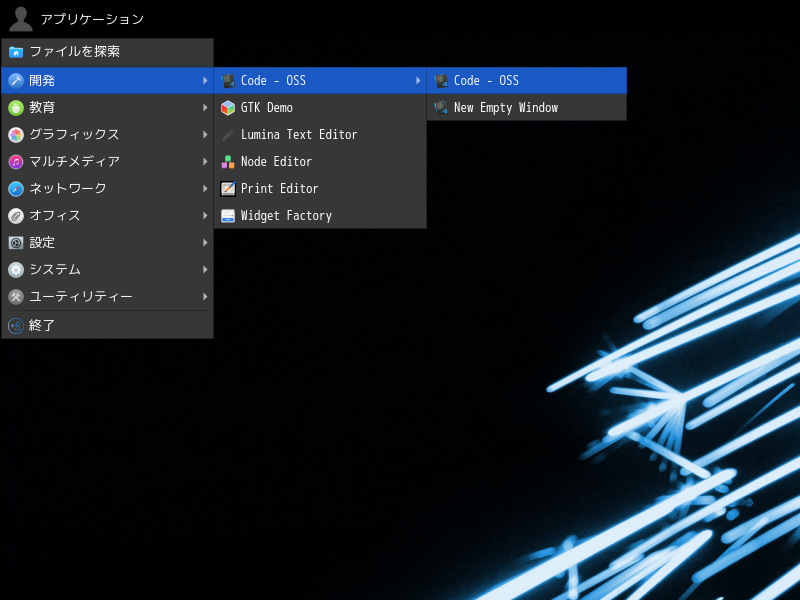This screenshot has height=600, width=800.
Task: Click the Print Editor icon
Action: pyautogui.click(x=228, y=189)
